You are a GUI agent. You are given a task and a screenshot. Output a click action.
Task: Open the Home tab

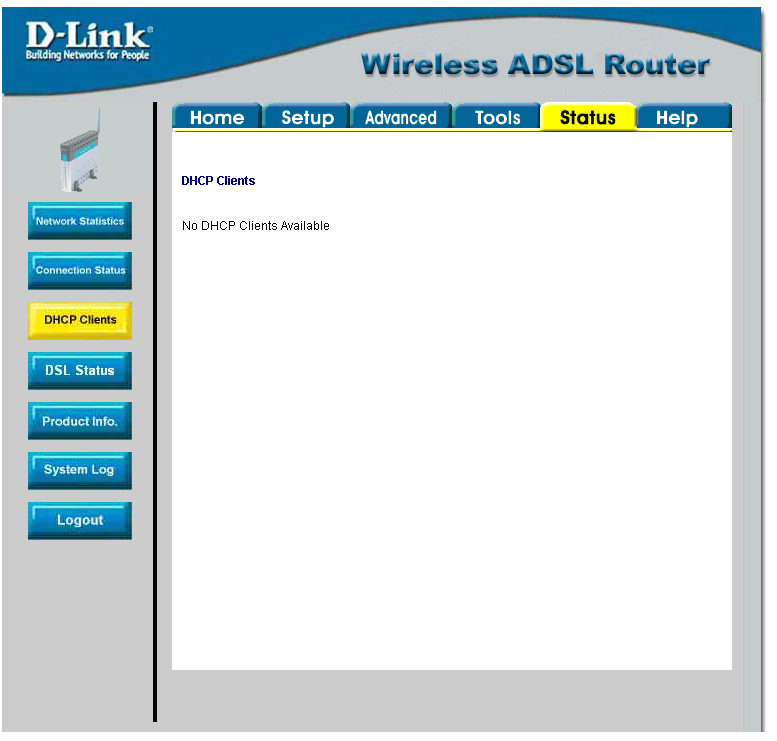coord(217,117)
